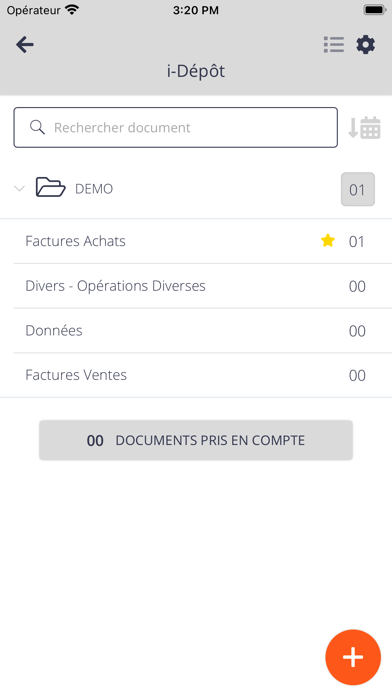Focus the Rechercher document search field

point(175,127)
